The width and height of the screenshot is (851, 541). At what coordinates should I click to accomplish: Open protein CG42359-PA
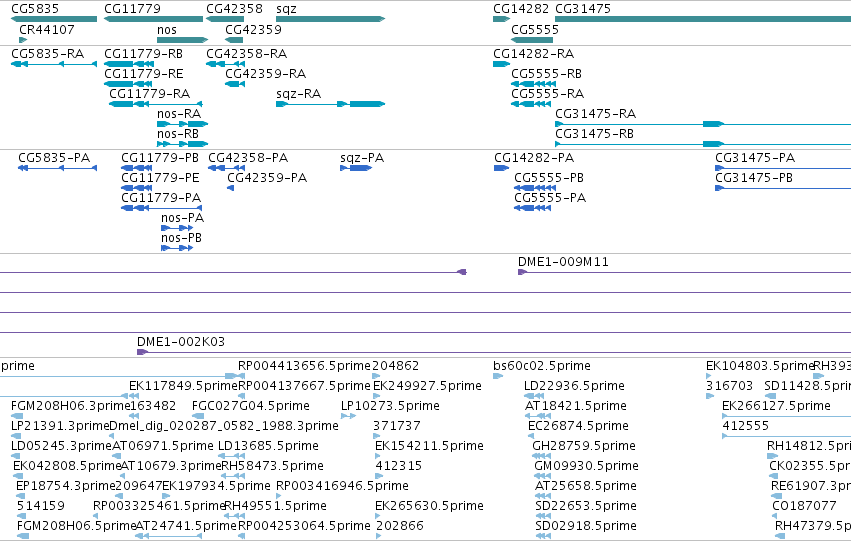click(x=267, y=178)
